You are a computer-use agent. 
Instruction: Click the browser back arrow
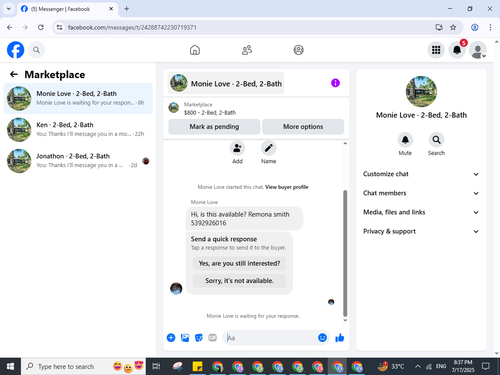[10, 27]
